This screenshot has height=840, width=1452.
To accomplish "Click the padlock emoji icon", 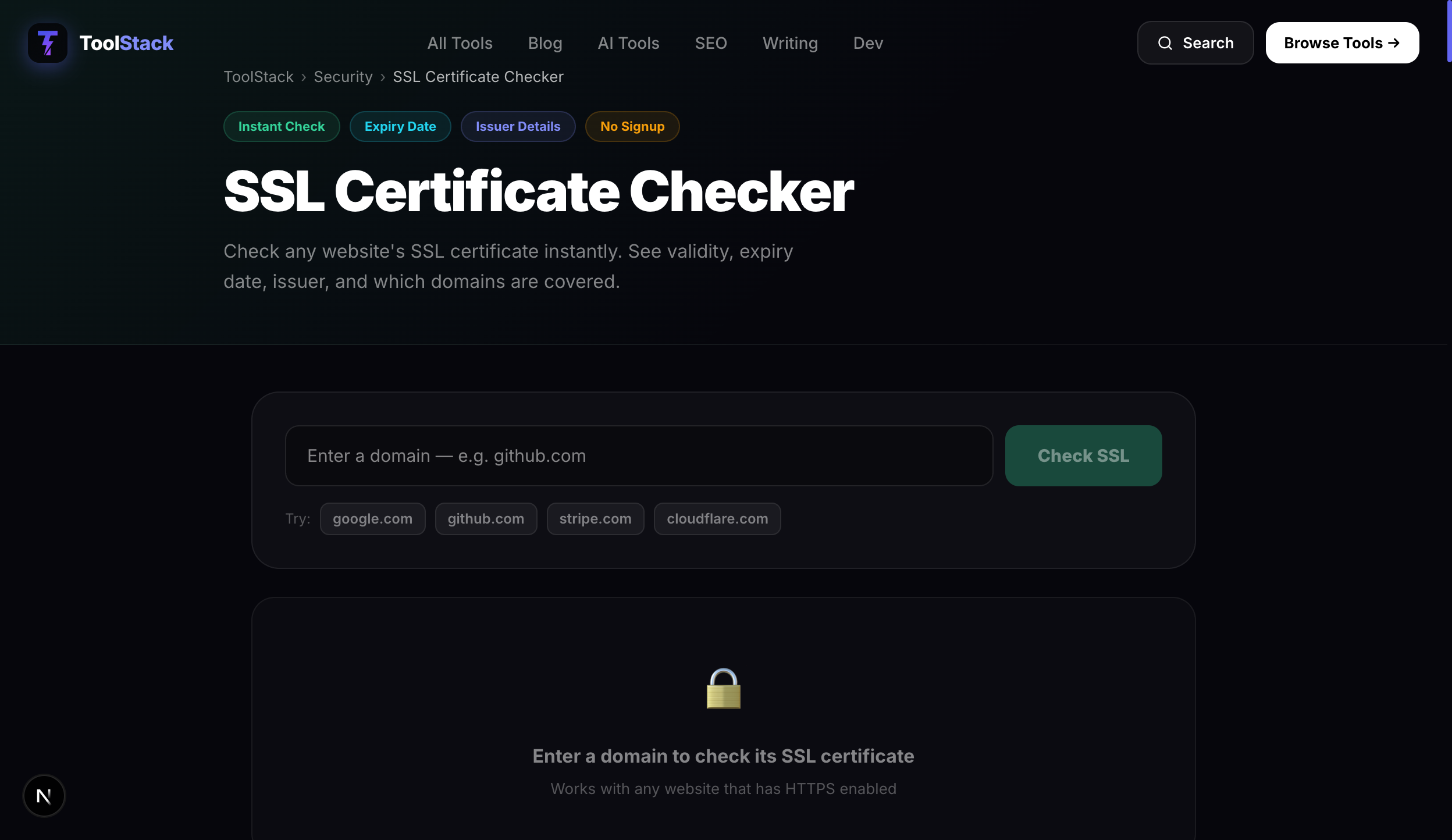I will [723, 688].
